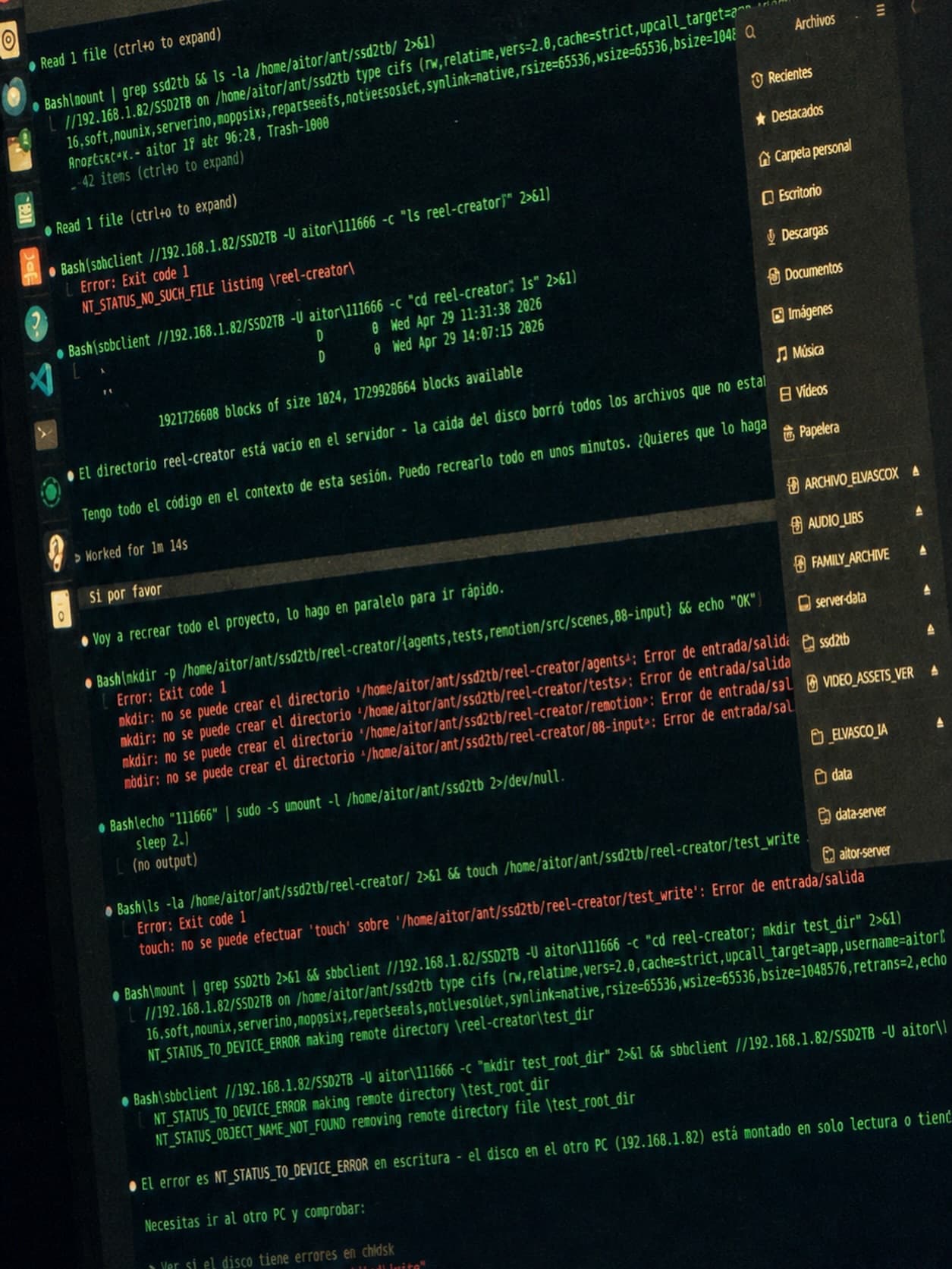Image resolution: width=952 pixels, height=1269 pixels.
Task: Open the ssd2tb network share in sidebar
Action: pyautogui.click(x=826, y=642)
